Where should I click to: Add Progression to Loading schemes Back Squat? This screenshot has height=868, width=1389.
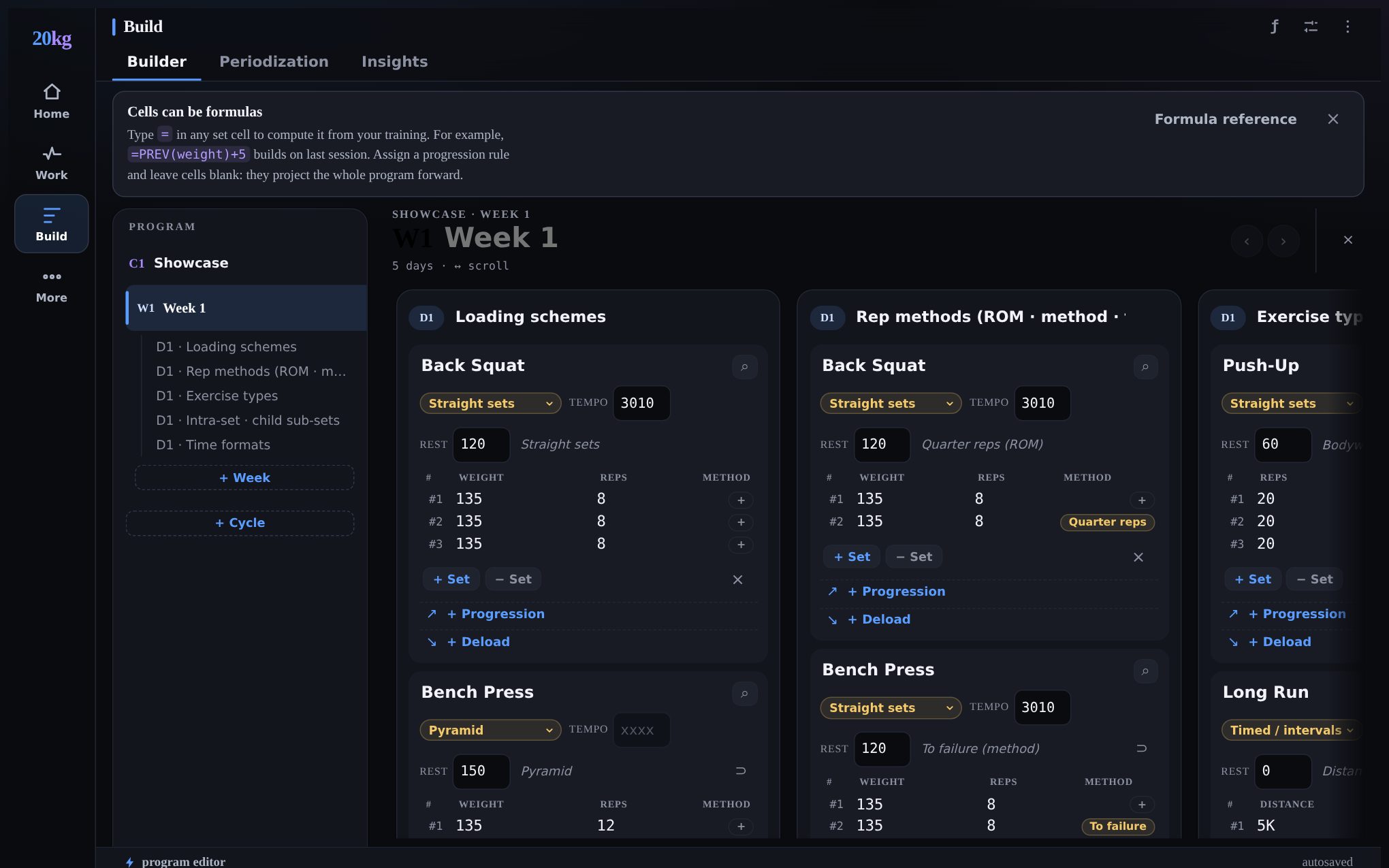(496, 613)
